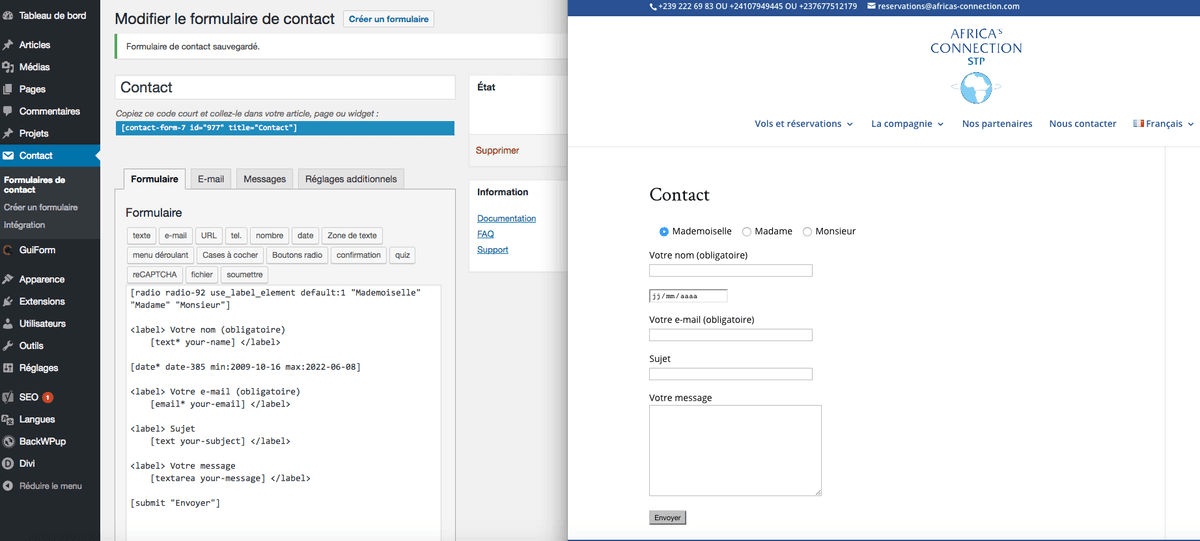Viewport: 1200px width, 541px height.
Task: Insert a fichier tag
Action: [x=203, y=274]
